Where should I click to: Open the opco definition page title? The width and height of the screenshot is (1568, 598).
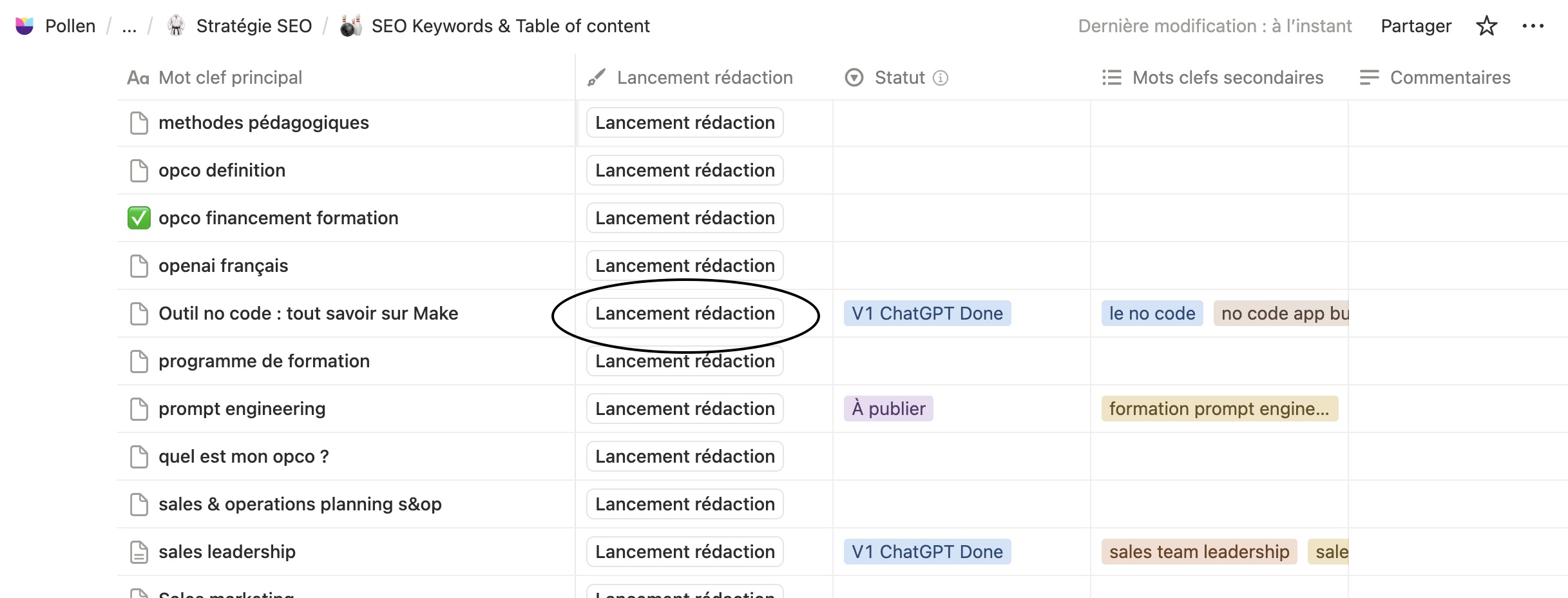click(222, 170)
